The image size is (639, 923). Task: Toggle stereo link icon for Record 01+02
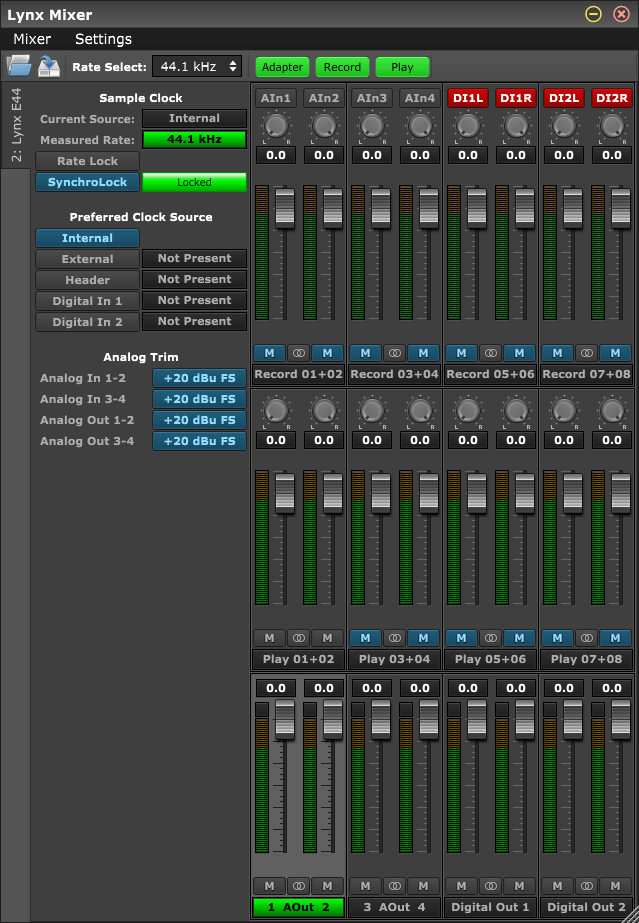coord(299,353)
